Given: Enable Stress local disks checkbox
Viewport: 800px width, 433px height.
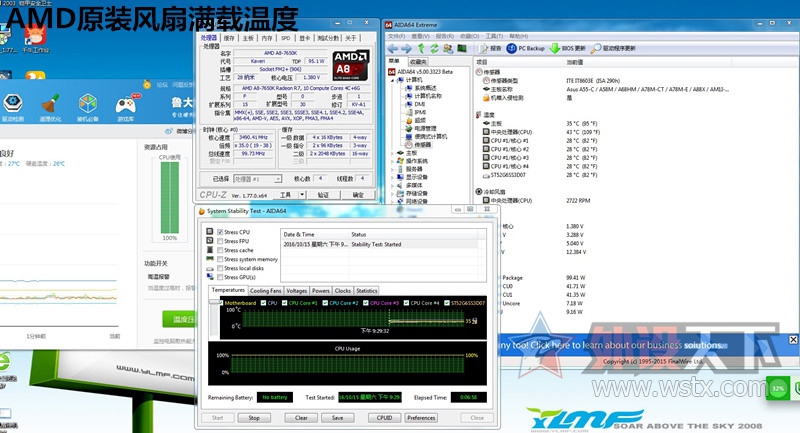Looking at the screenshot, I should pos(220,268).
